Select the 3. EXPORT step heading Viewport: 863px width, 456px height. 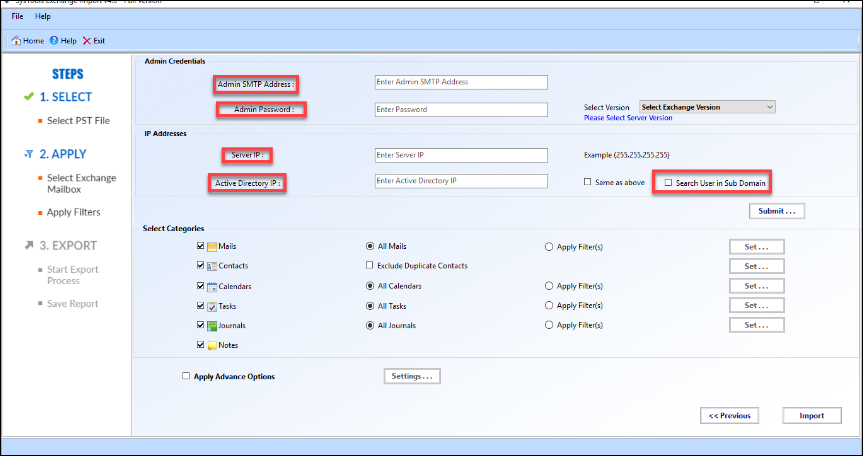click(68, 245)
